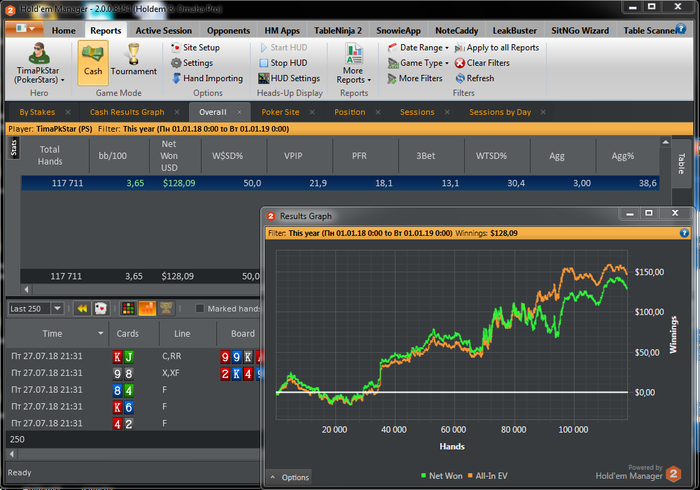Sort hands by Cards column header
This screenshot has width=700, height=490.
click(128, 333)
